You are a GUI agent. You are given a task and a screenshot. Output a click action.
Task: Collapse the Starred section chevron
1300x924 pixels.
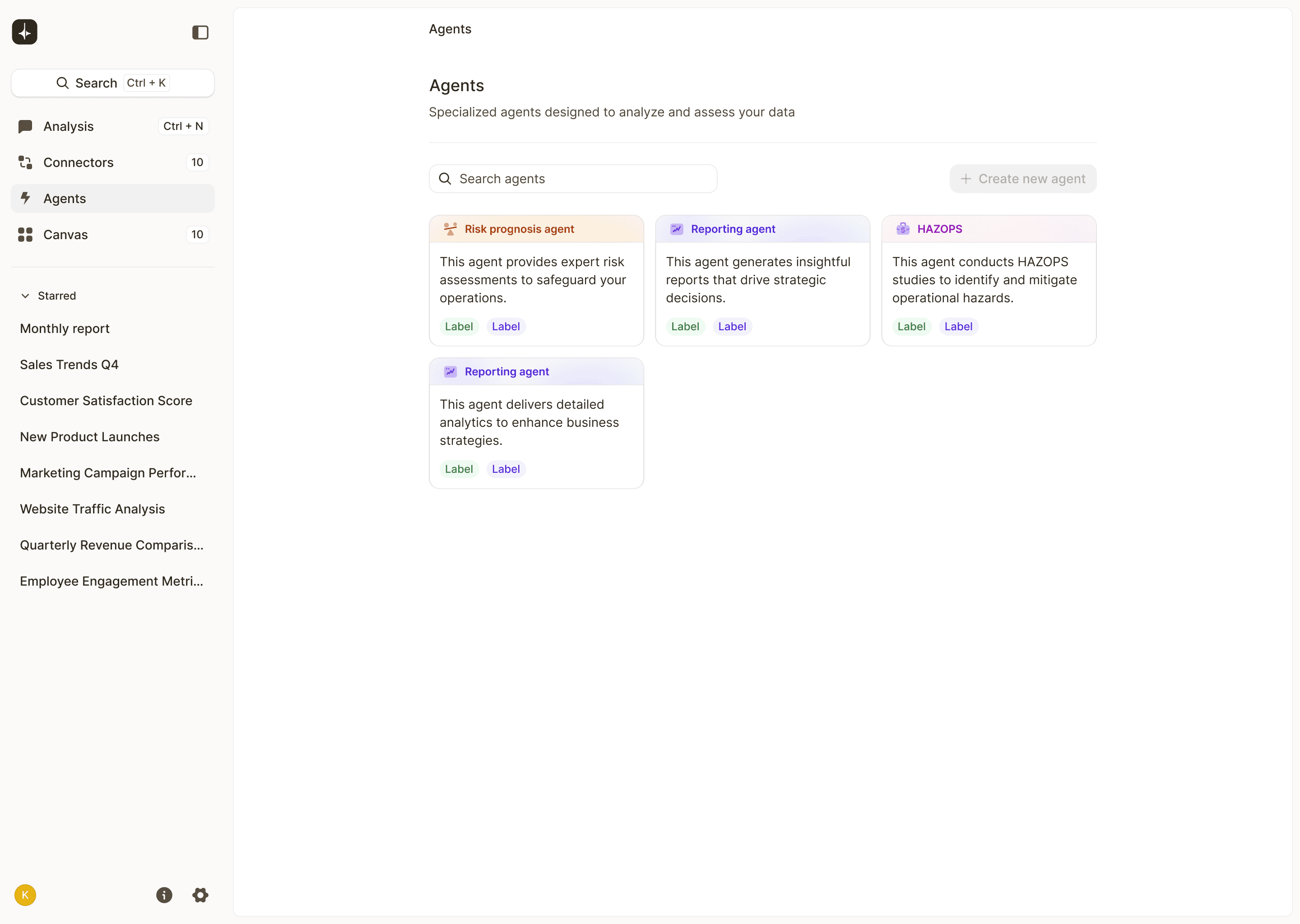[25, 296]
